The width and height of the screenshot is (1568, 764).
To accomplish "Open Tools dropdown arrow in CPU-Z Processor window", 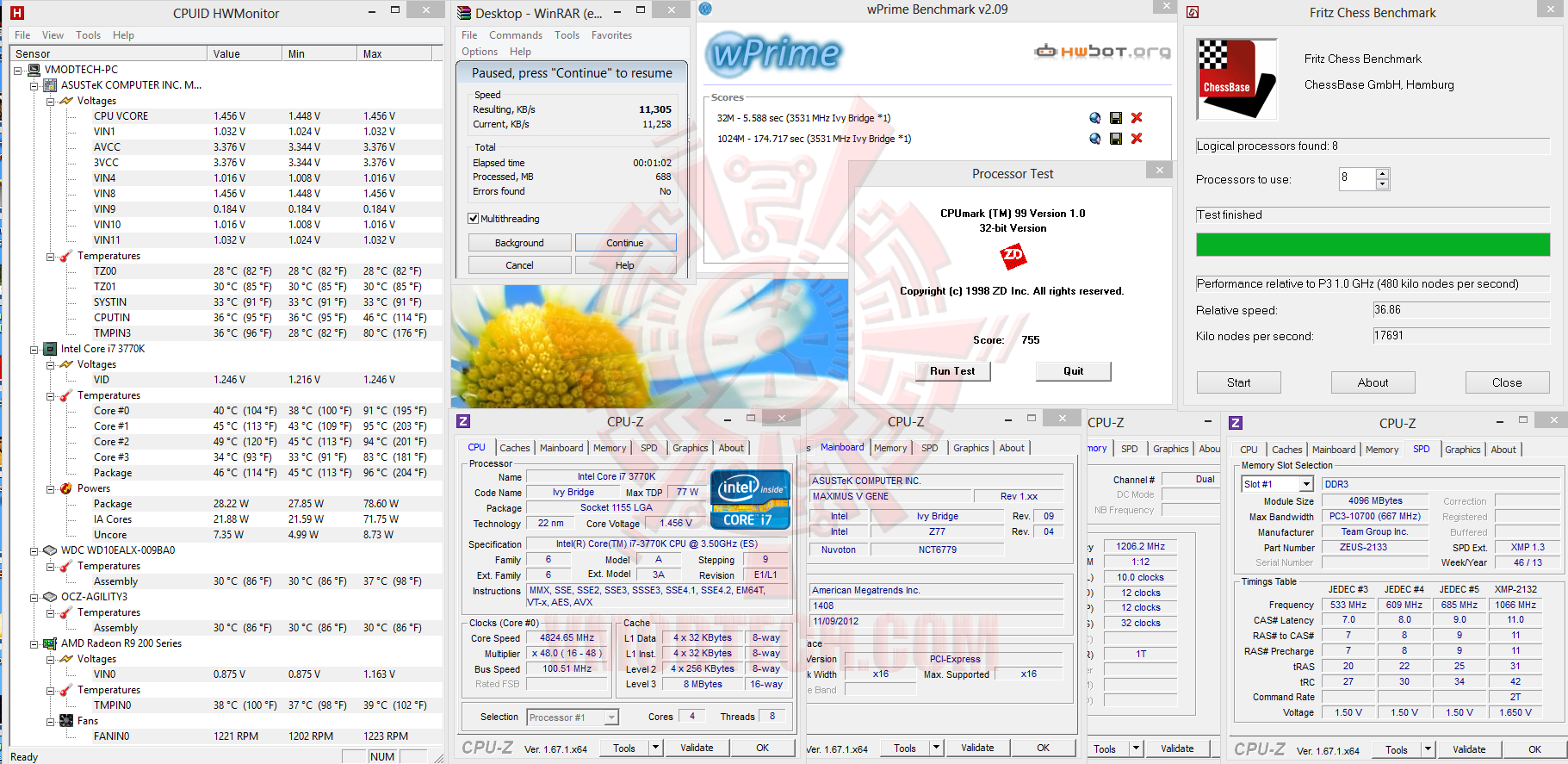I will tap(655, 748).
